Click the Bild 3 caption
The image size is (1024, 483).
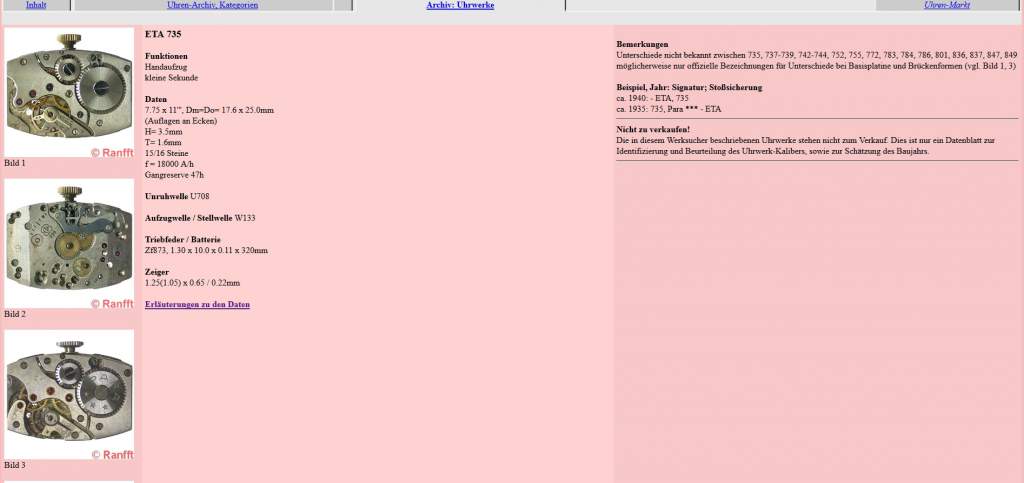14,465
